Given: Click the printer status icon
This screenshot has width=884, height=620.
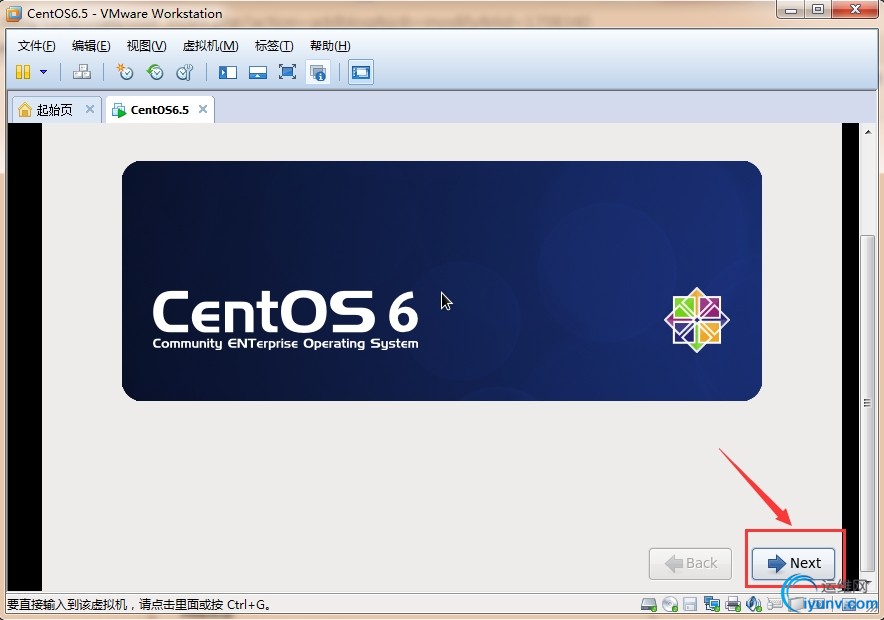Looking at the screenshot, I should click(x=733, y=605).
